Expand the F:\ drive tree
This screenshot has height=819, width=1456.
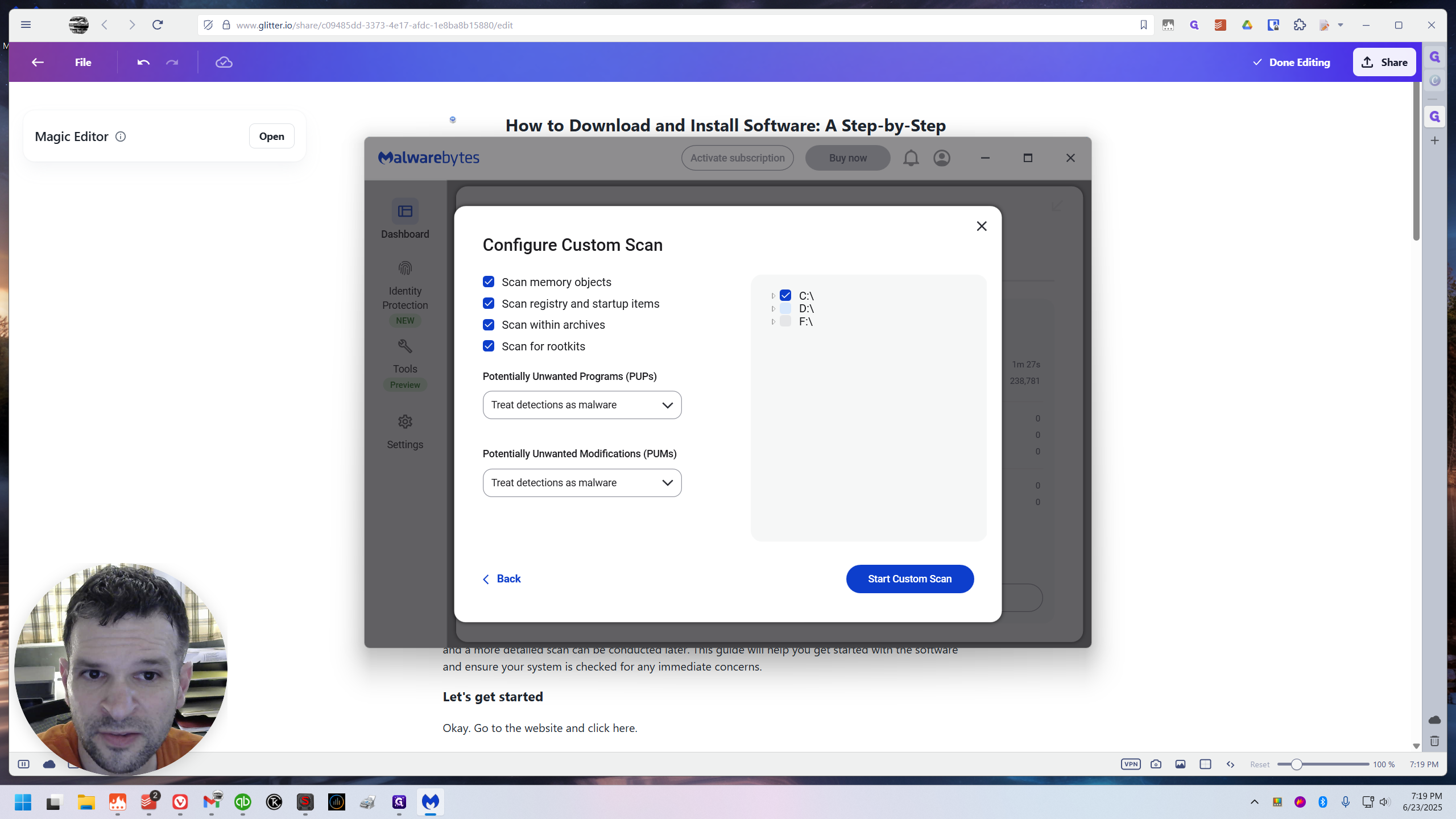tap(773, 322)
